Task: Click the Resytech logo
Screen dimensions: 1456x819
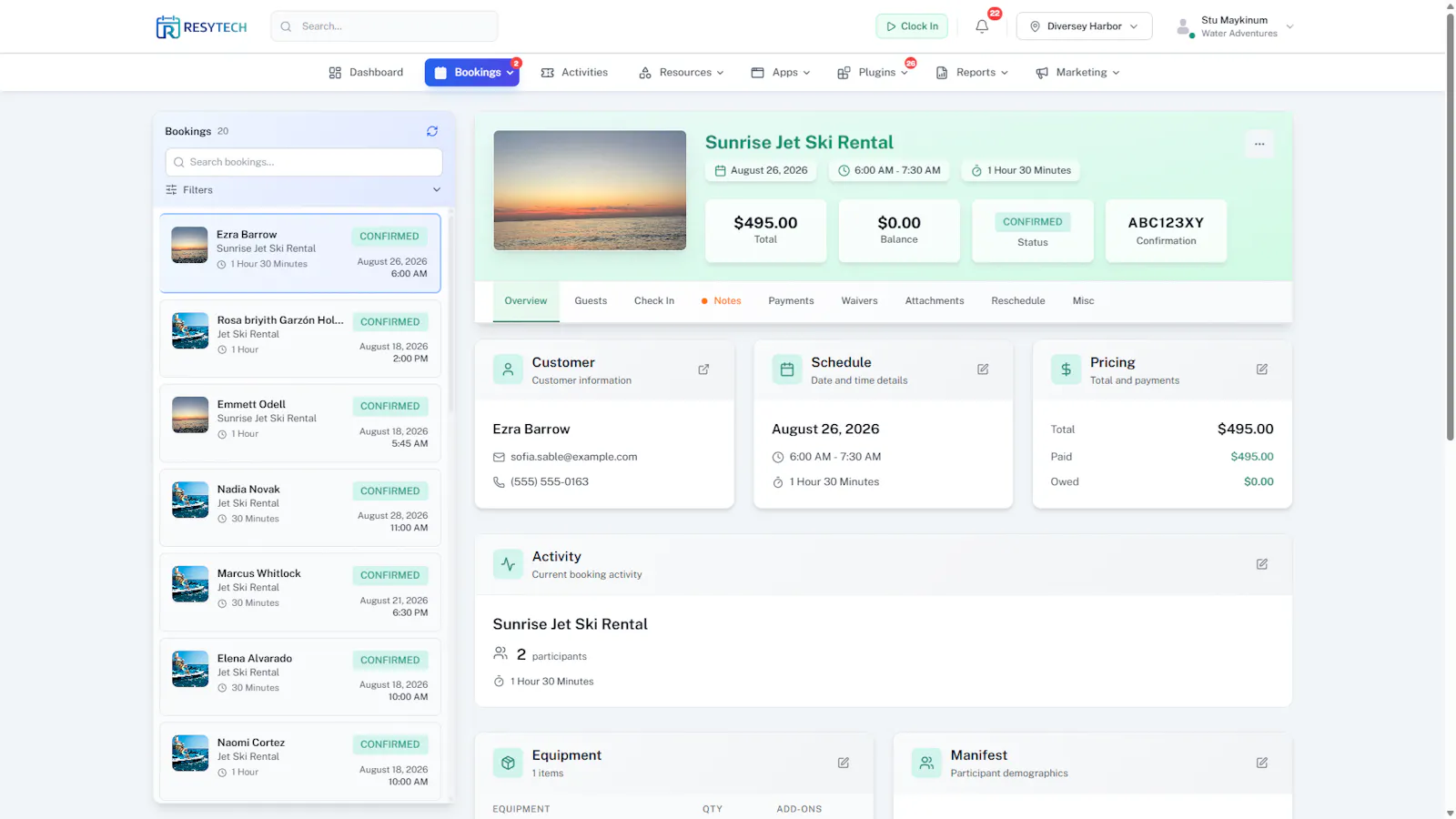Action: coord(201,27)
